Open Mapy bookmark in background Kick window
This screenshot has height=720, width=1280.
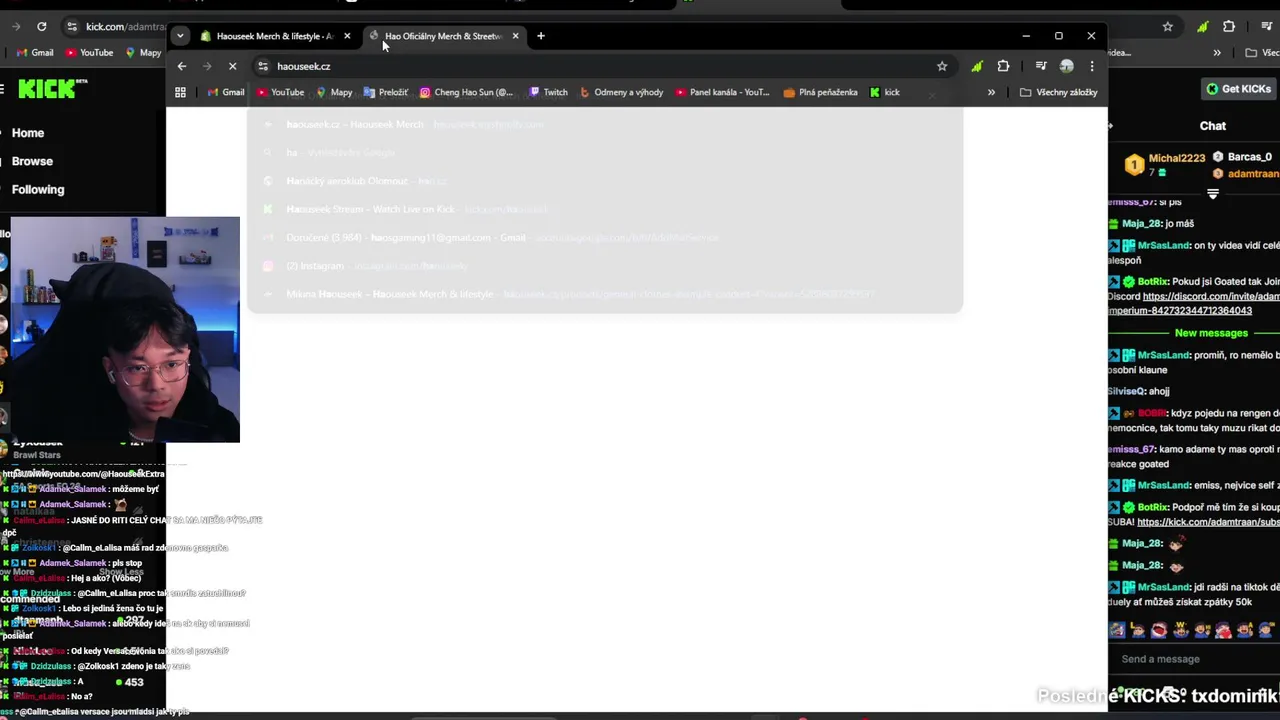143,52
